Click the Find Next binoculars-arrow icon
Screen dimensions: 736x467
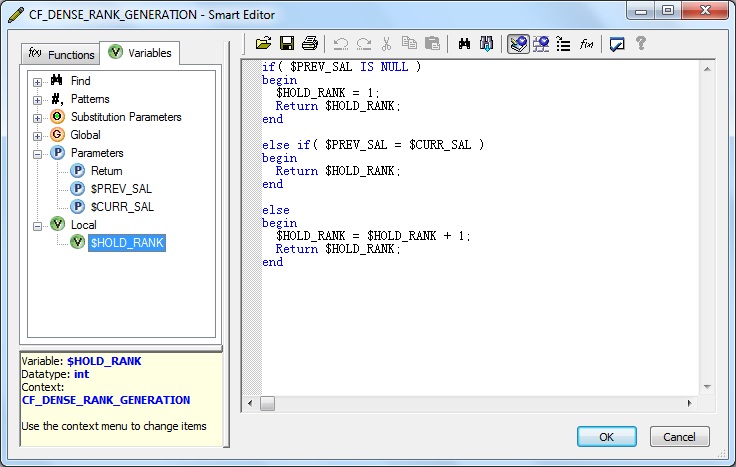[x=487, y=44]
